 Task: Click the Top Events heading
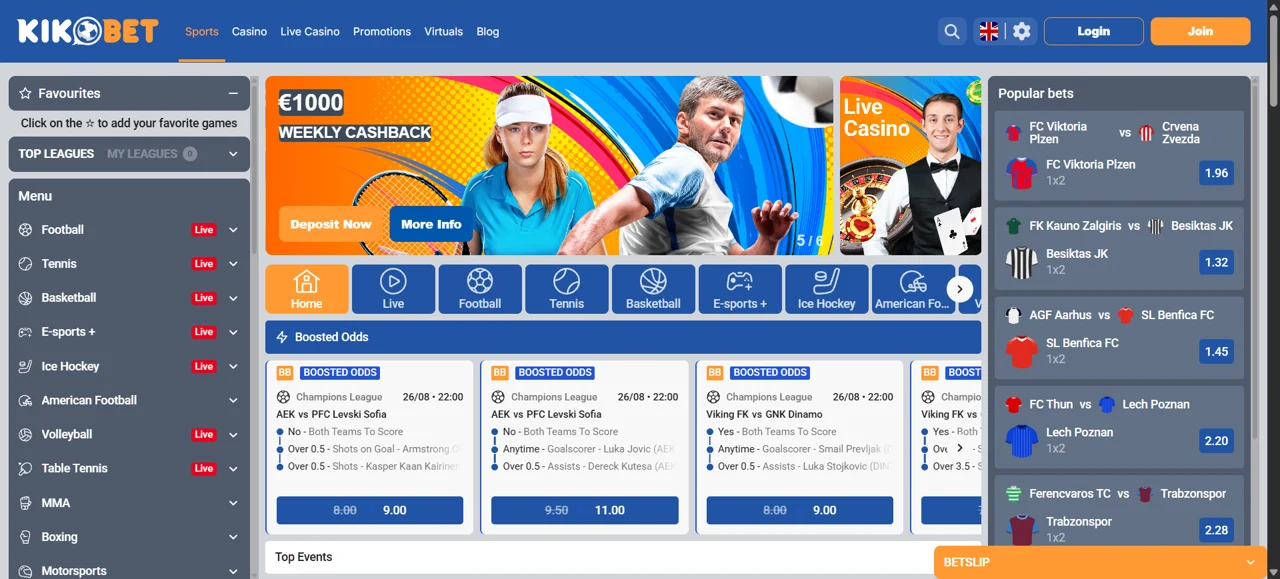point(304,557)
